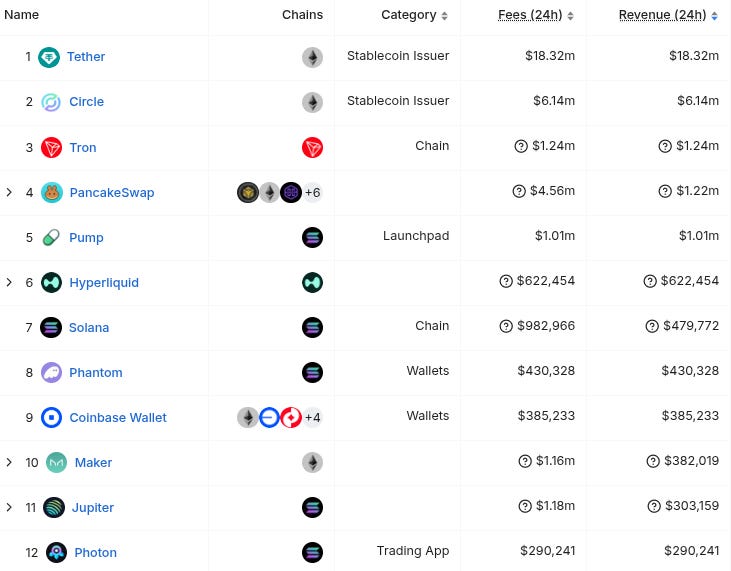The image size is (731, 571).
Task: Click Tether's $18.32m fees value
Action: [x=550, y=56]
